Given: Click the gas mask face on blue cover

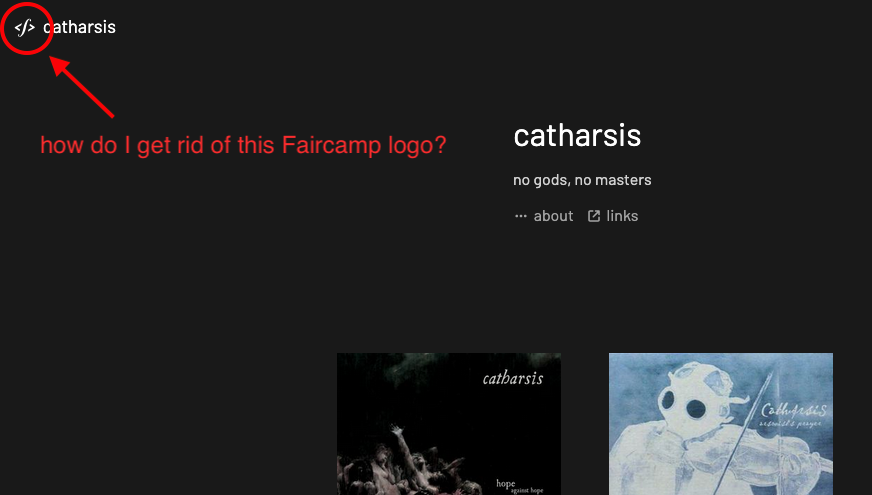Looking at the screenshot, I should point(687,399).
